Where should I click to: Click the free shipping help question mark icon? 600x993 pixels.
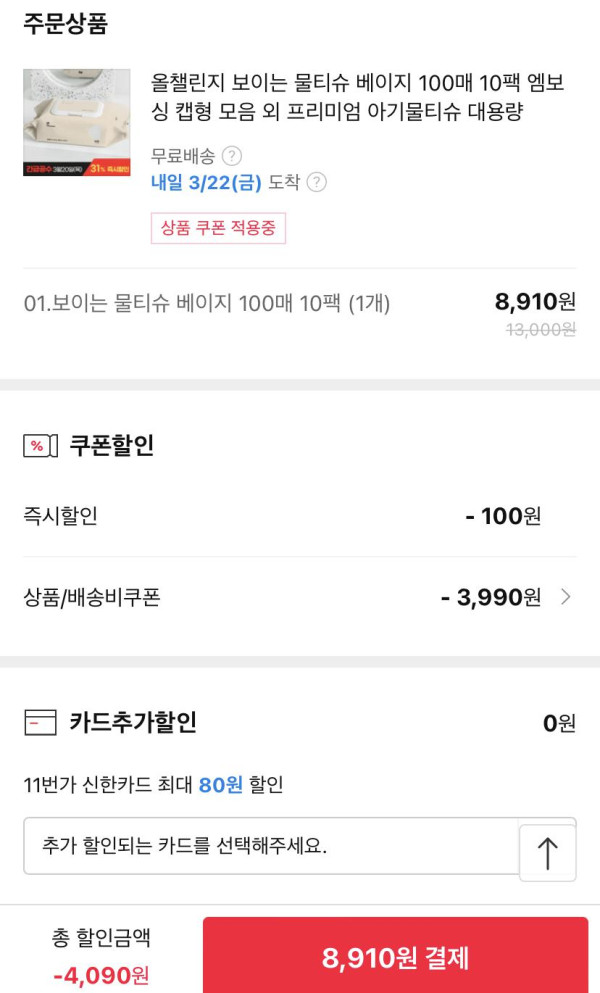[x=232, y=156]
